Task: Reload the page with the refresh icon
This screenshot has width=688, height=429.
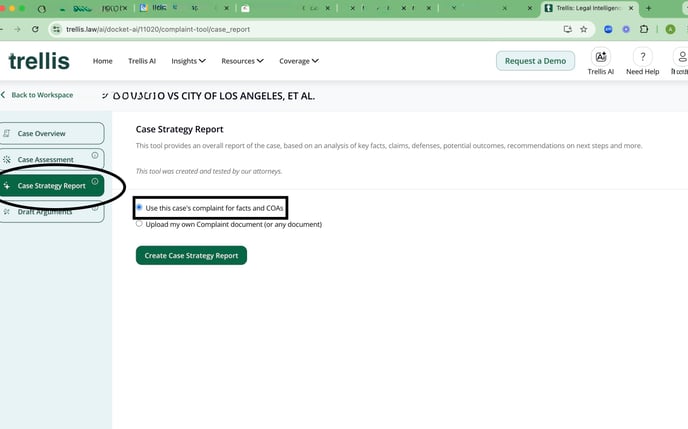Action: pos(36,29)
